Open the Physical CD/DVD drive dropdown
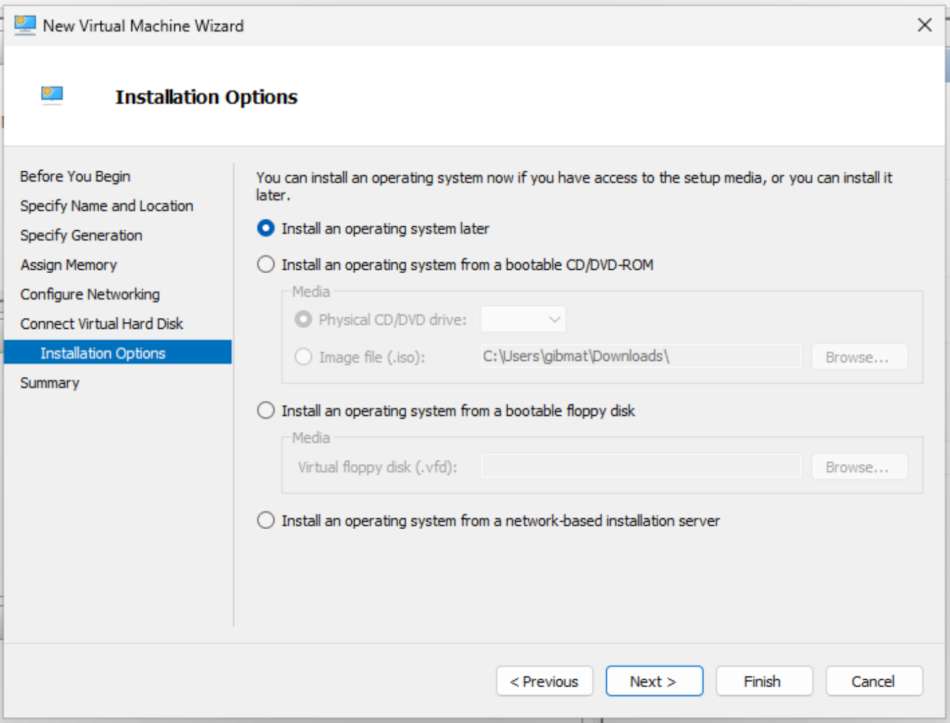Screen dimensions: 950x723 pos(523,319)
